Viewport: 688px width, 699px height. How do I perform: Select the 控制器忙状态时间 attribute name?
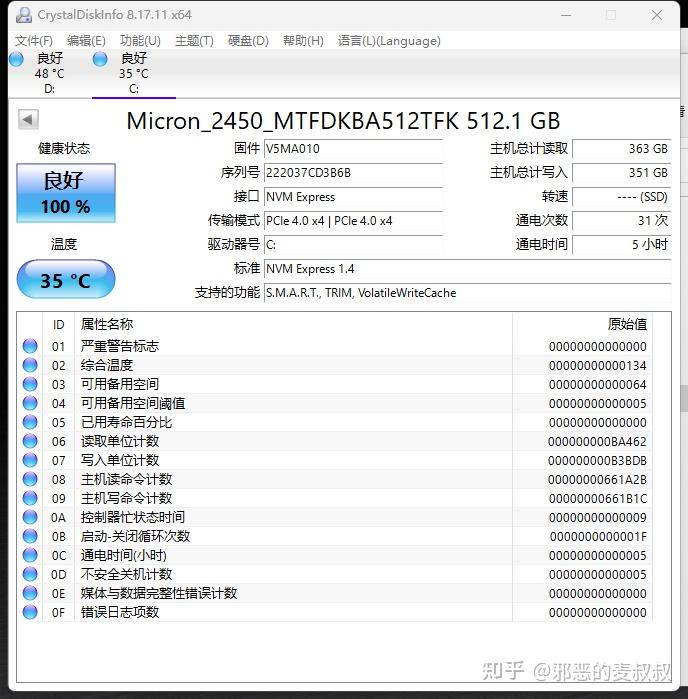coord(133,517)
